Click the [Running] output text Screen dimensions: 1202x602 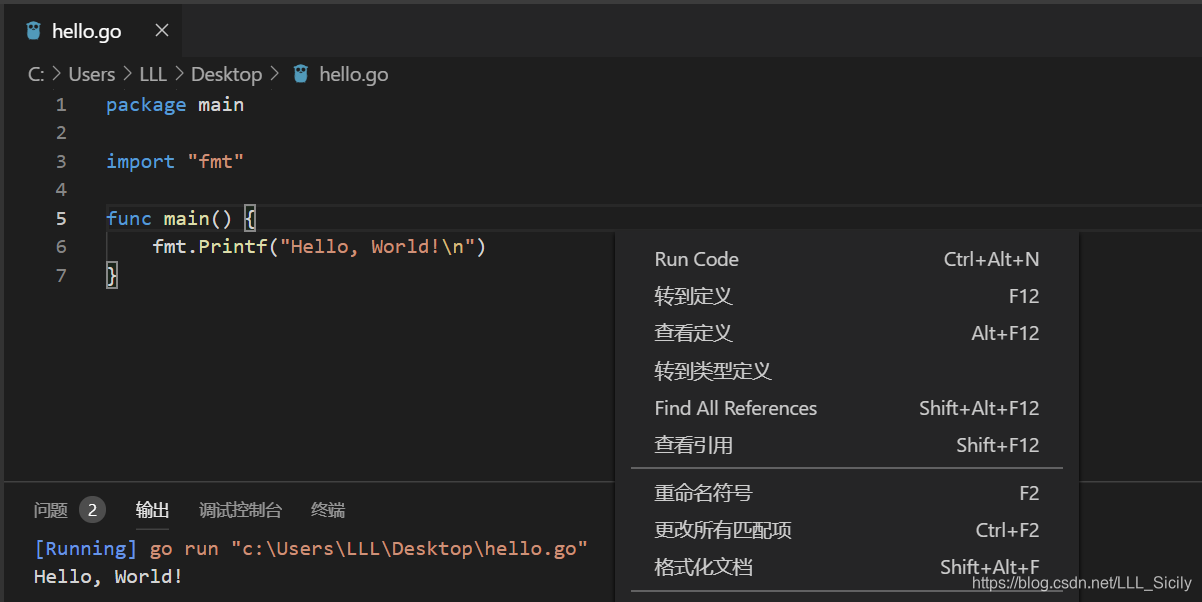(x=86, y=549)
